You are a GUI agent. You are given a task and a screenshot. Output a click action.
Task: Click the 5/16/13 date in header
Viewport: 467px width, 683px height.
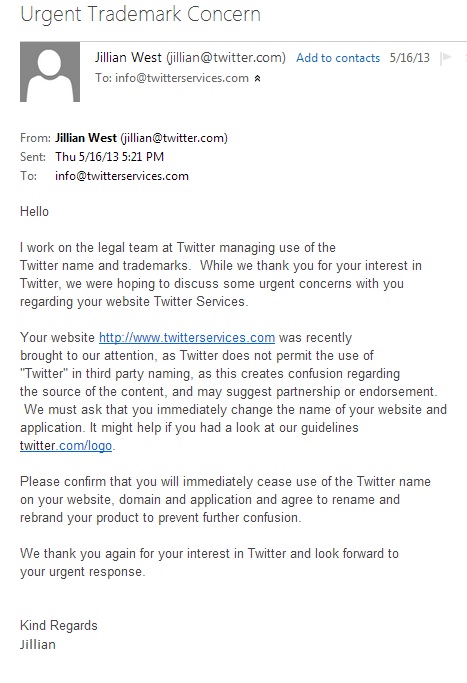coord(409,57)
